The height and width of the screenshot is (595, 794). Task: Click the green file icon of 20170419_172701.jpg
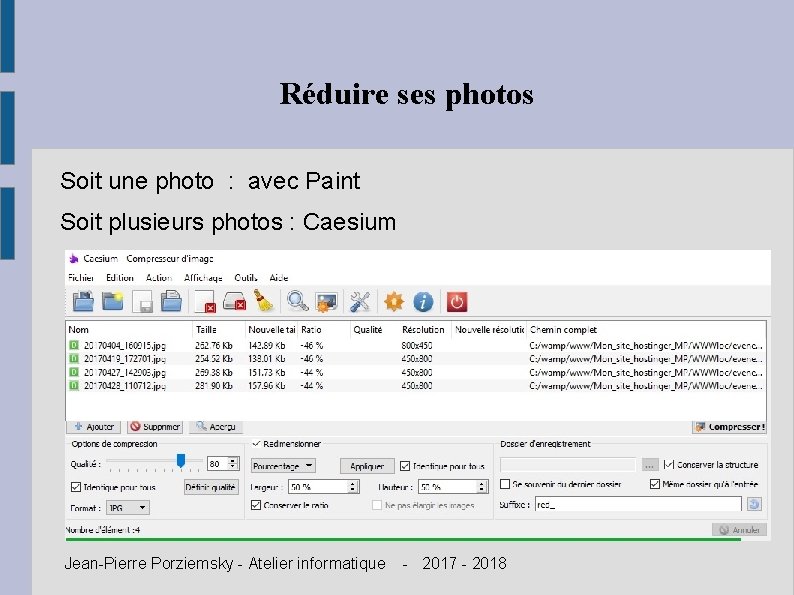point(74,359)
